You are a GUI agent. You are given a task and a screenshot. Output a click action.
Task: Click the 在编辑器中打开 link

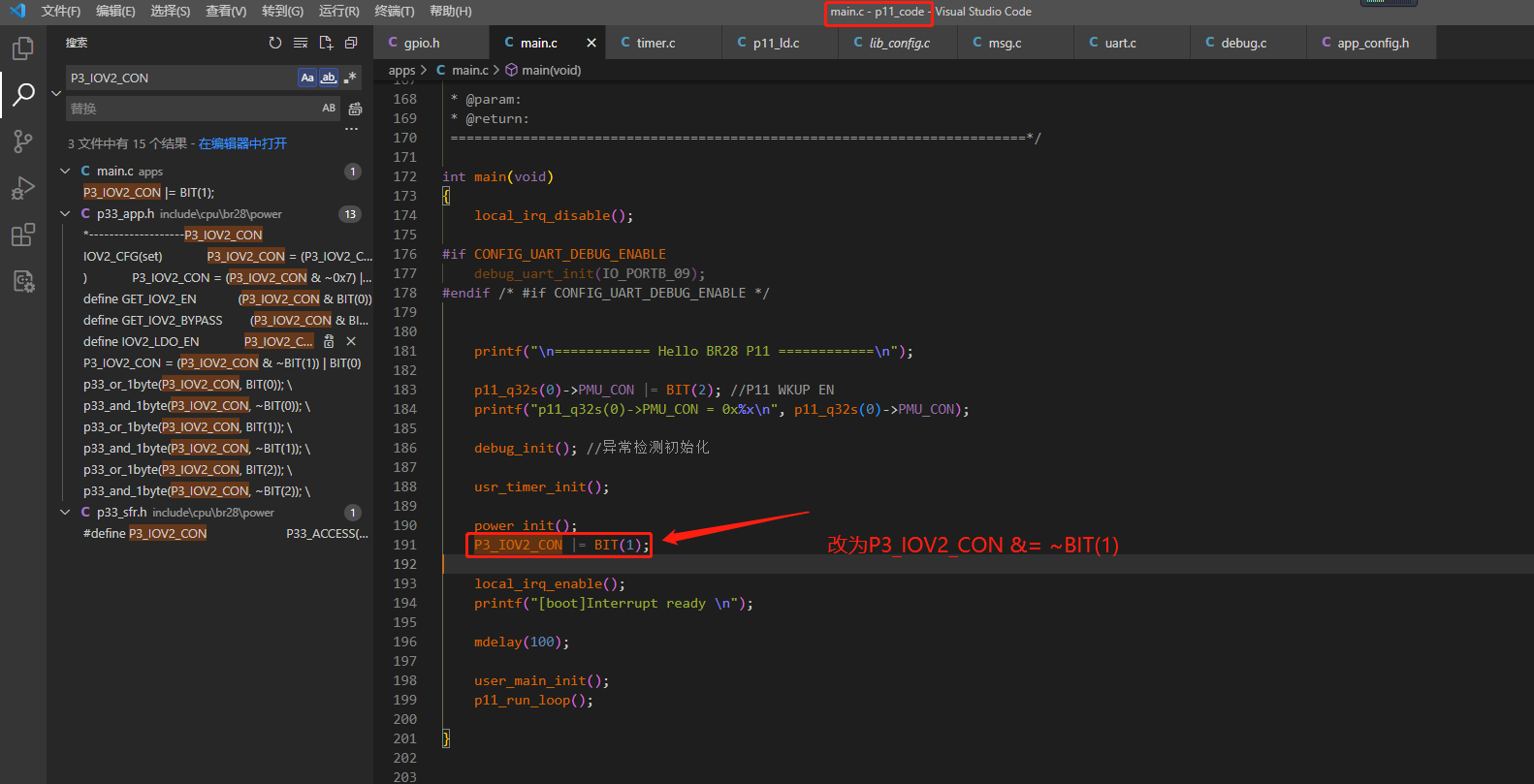[242, 143]
